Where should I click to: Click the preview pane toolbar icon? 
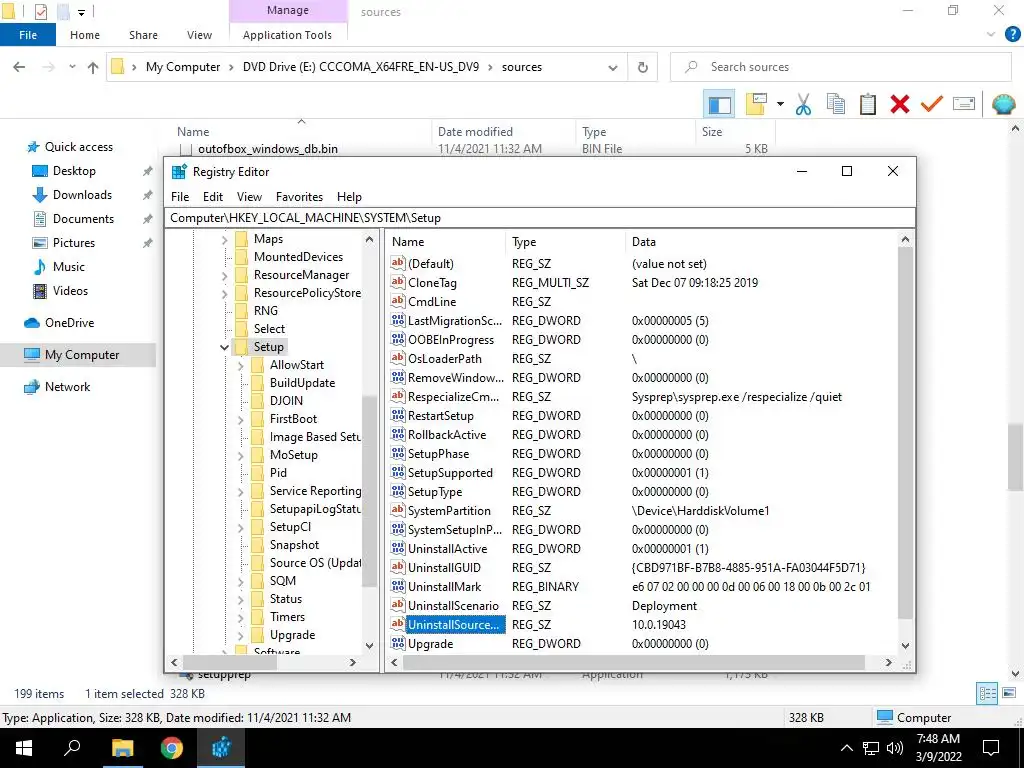click(719, 104)
